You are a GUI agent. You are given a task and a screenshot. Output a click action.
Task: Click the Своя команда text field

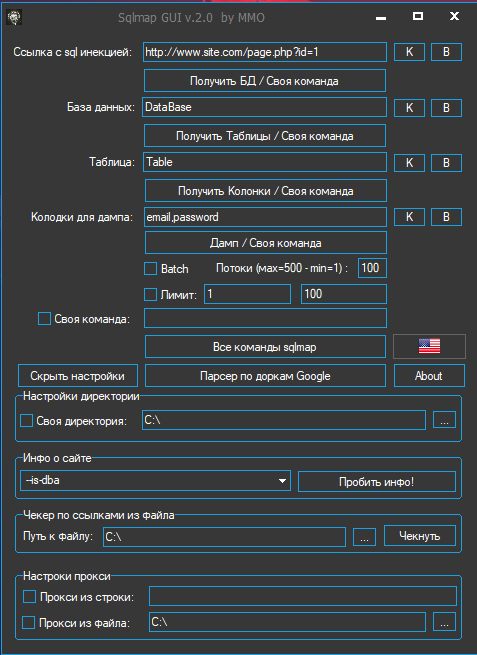(265, 318)
